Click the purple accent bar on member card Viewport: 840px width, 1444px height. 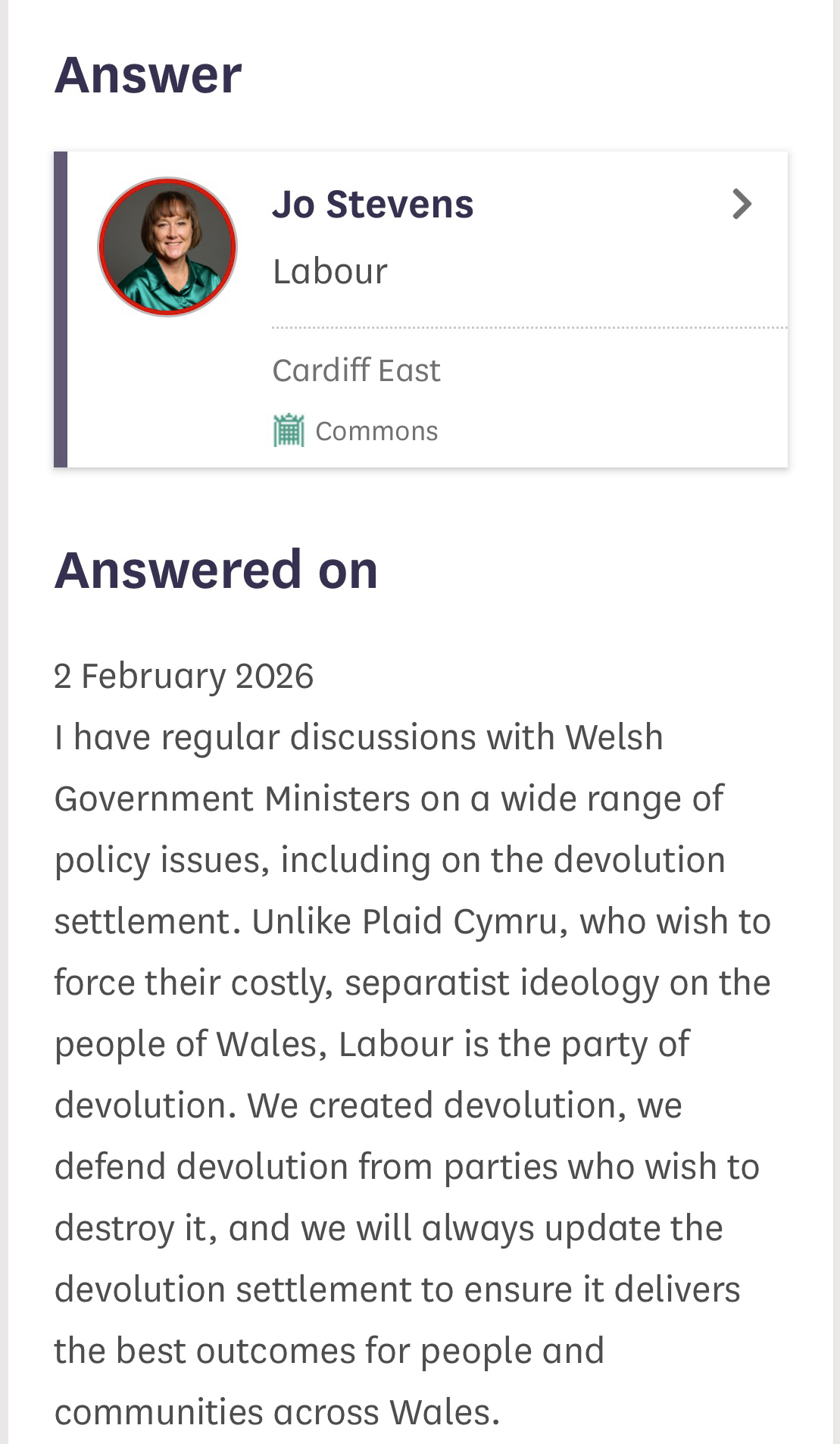[x=61, y=309]
